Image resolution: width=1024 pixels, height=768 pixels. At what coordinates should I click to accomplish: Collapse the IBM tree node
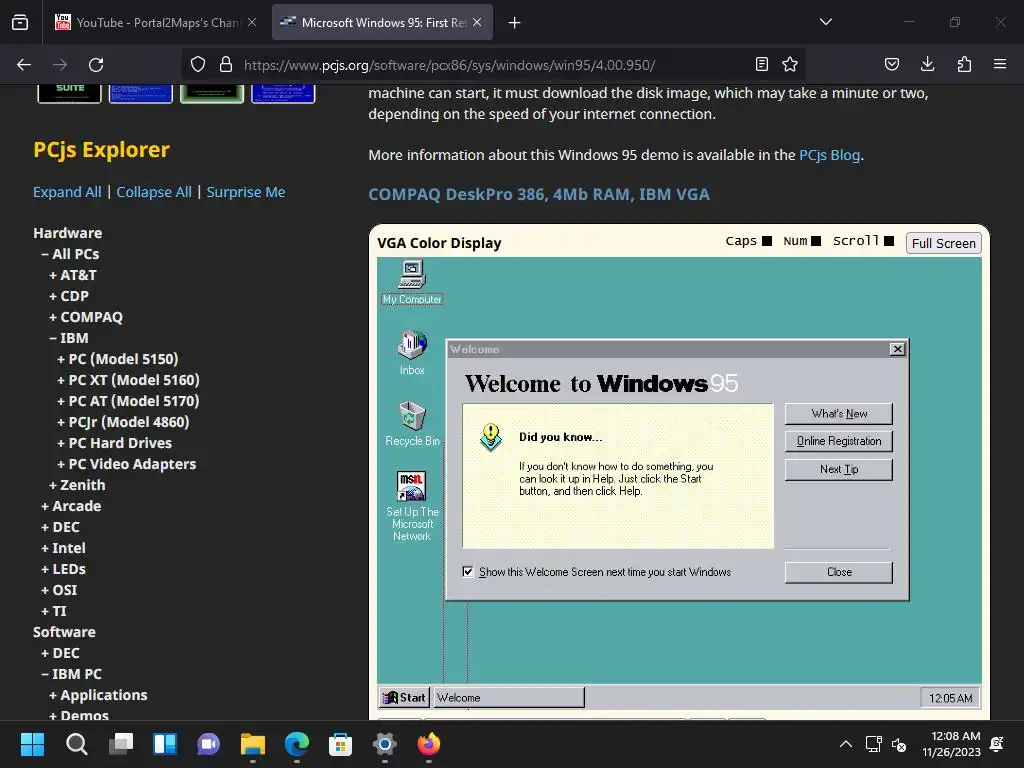pyautogui.click(x=69, y=338)
